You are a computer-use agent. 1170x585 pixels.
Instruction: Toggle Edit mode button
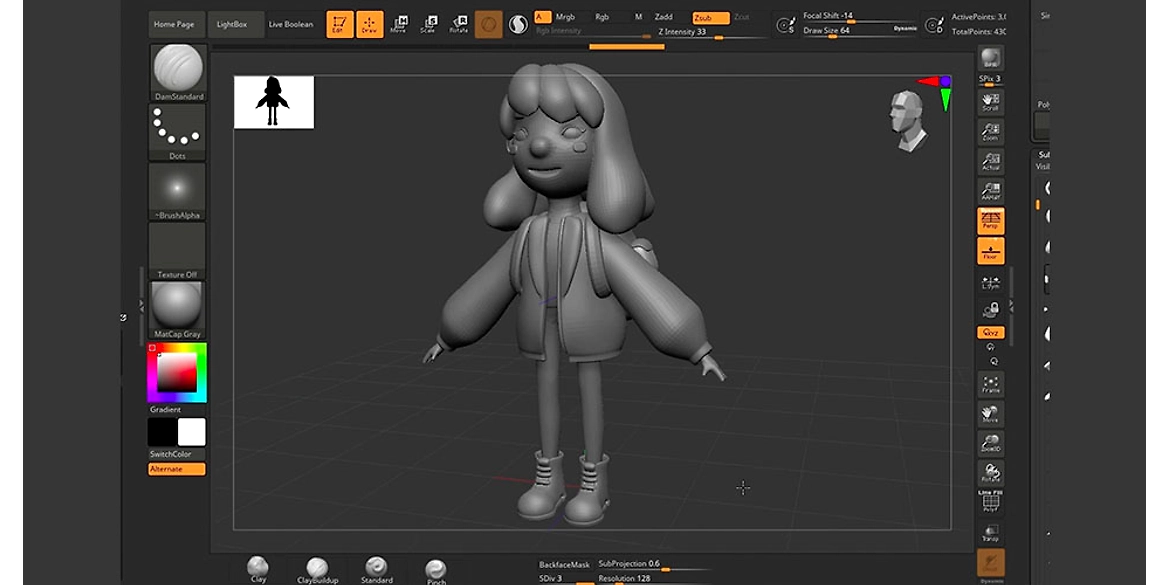[340, 24]
